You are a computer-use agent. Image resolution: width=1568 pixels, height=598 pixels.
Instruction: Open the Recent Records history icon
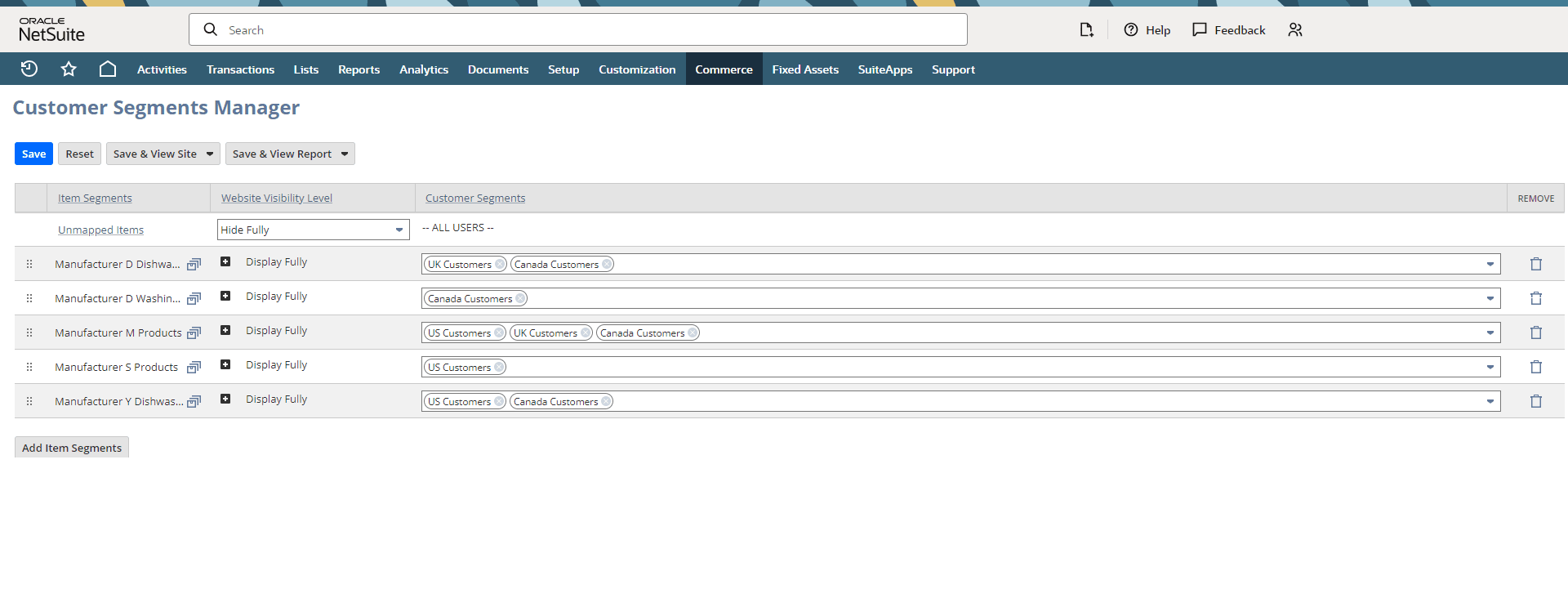(x=29, y=69)
